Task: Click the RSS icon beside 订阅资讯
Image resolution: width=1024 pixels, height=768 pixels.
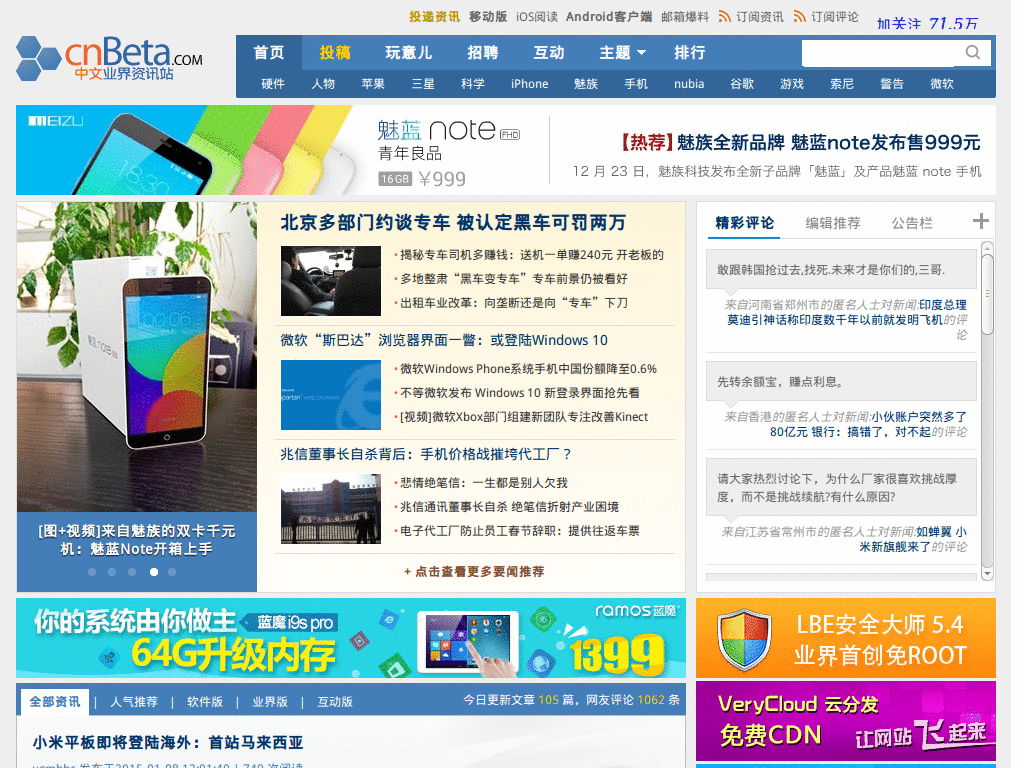Action: [x=724, y=16]
